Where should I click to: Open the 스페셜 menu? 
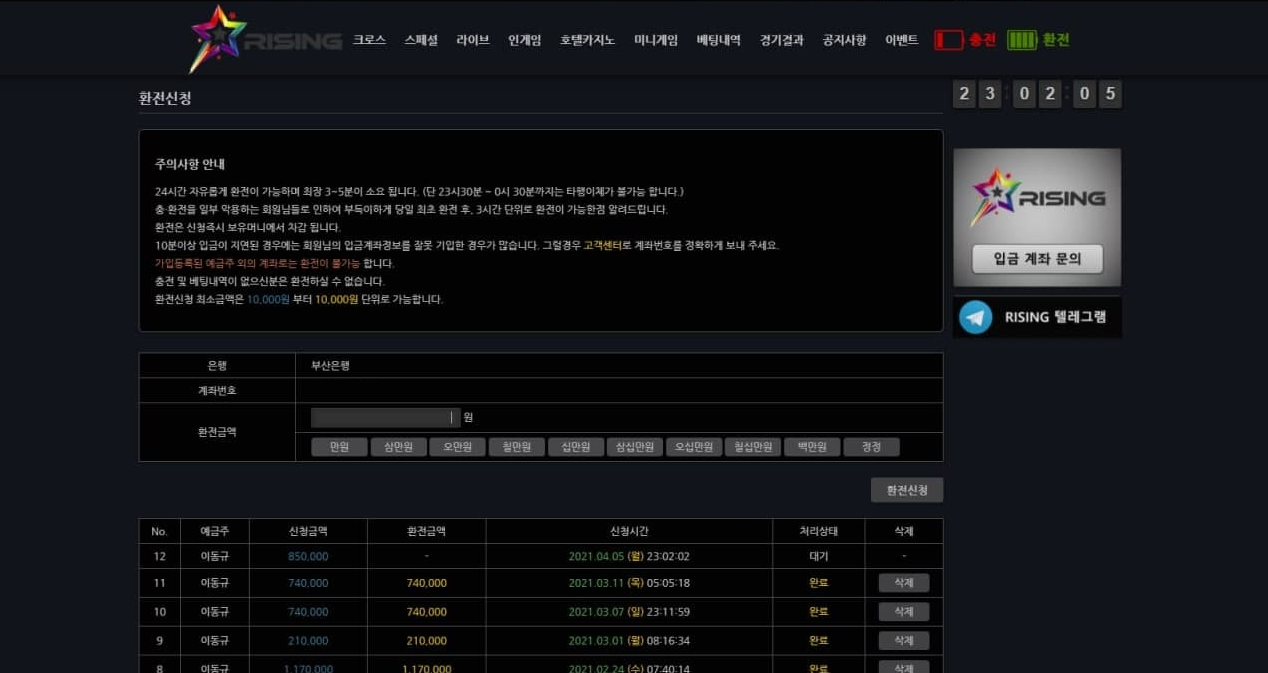pos(421,40)
